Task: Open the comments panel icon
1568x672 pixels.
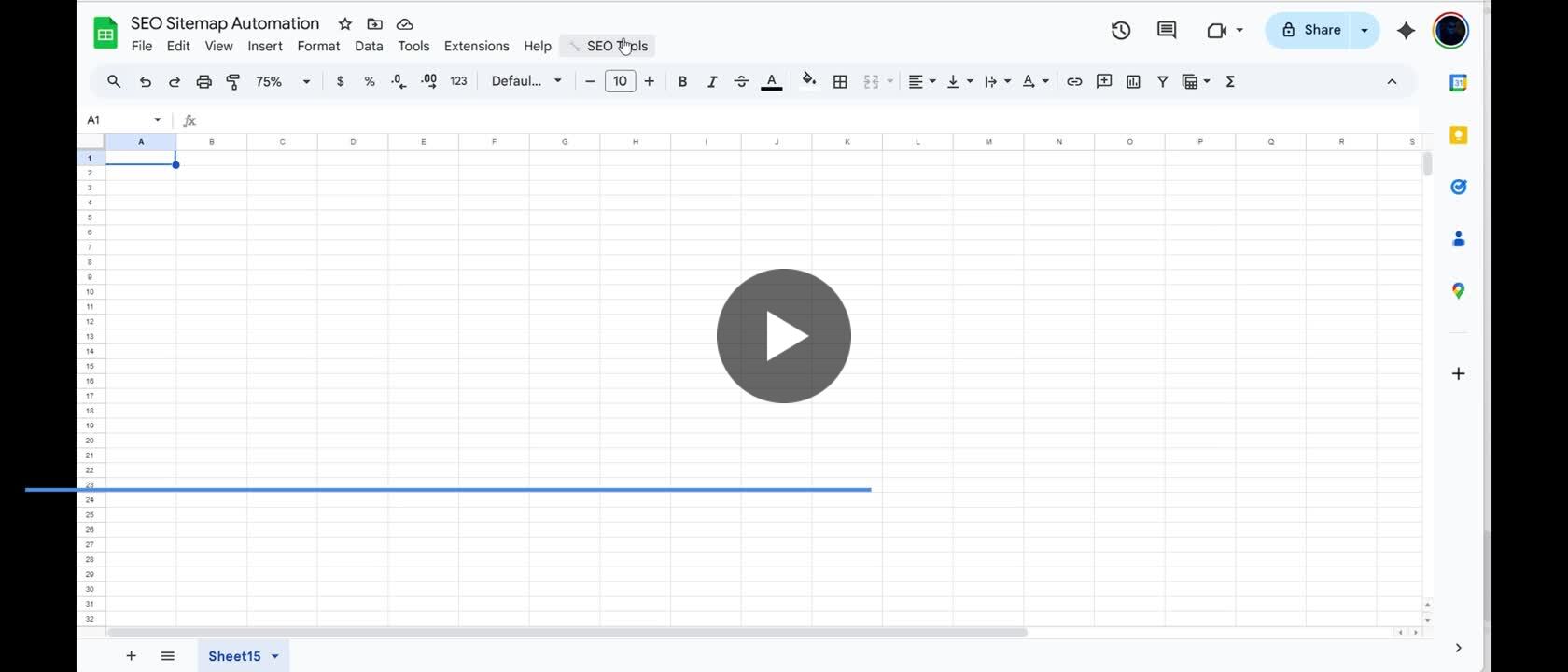Action: click(x=1167, y=30)
